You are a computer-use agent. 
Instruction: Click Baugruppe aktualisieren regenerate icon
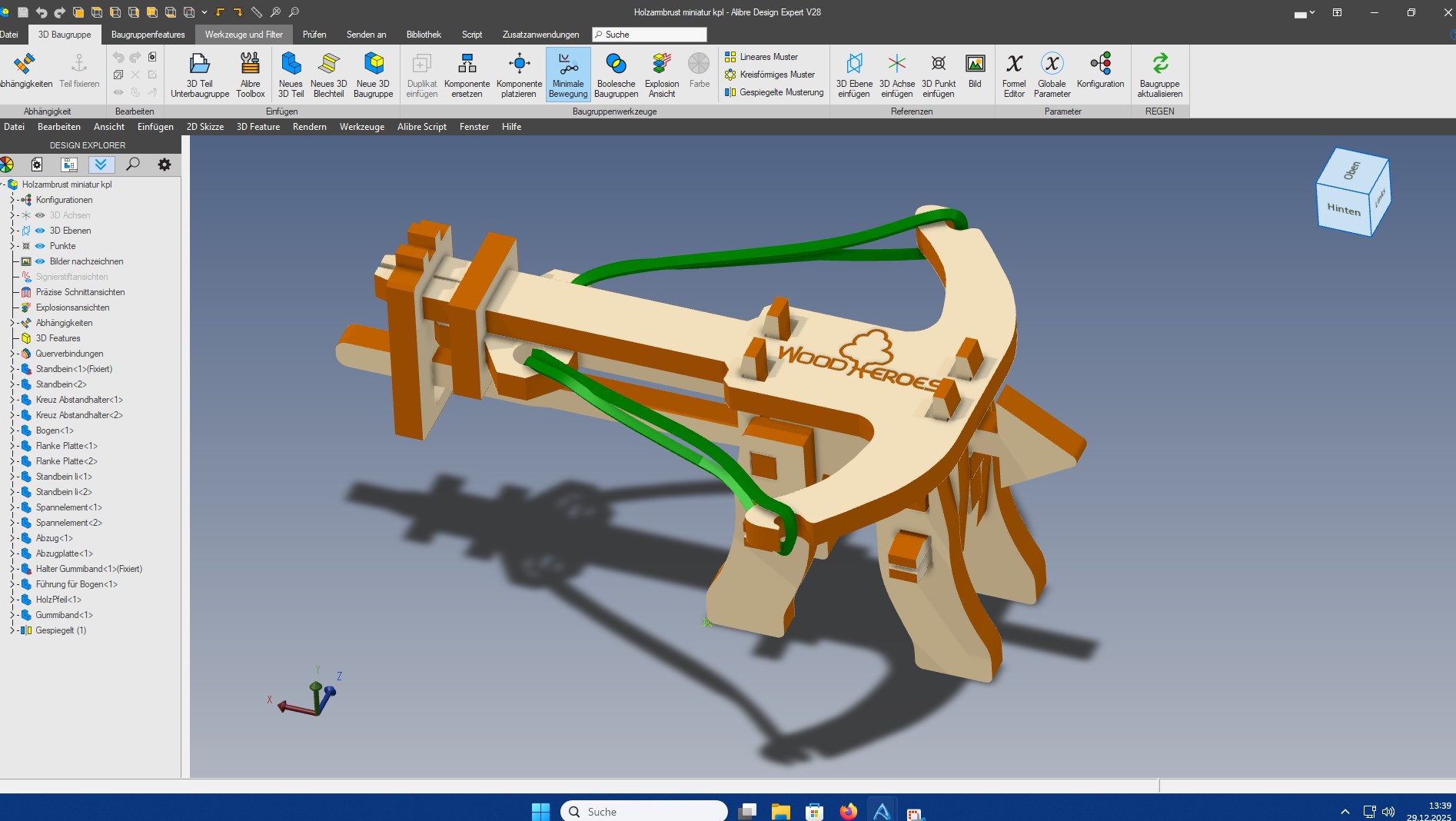click(1159, 65)
